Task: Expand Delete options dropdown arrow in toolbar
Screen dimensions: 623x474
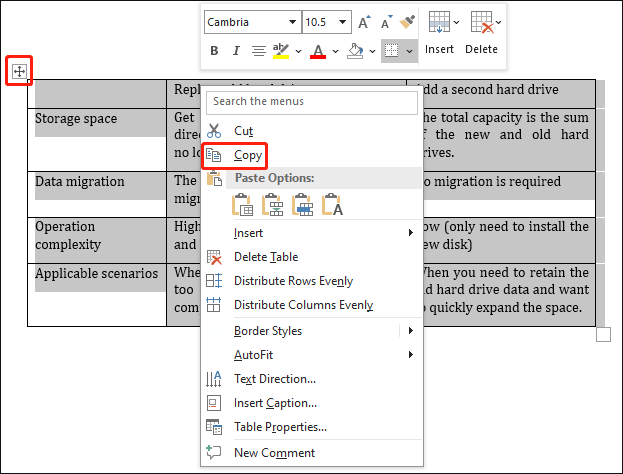Action: [498, 23]
